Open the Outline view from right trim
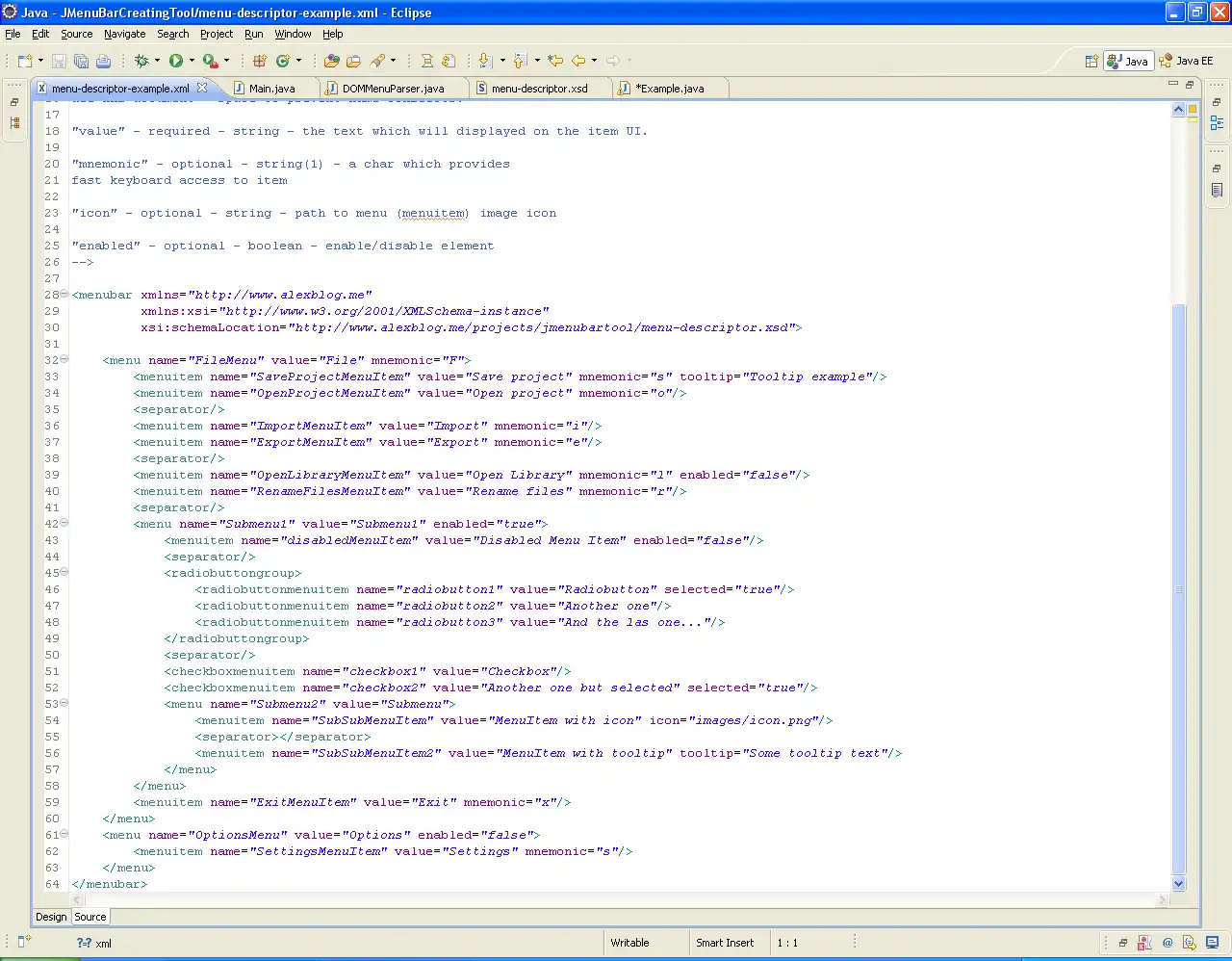Screen dimensions: 1232x961 (1217, 122)
